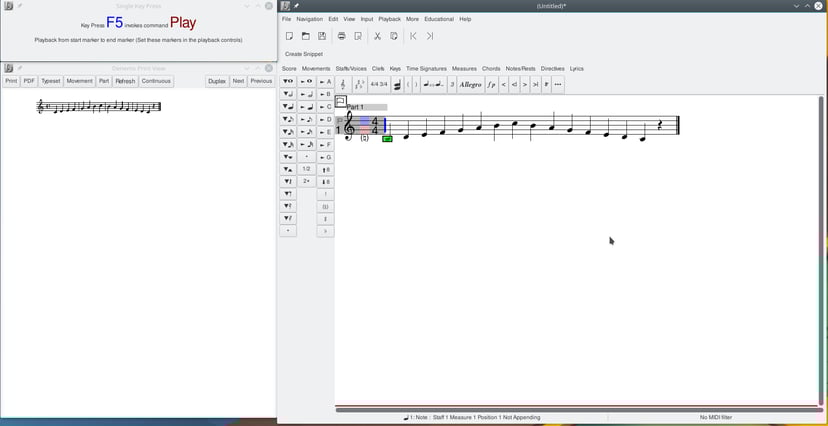Click the 1/2 duration button

(306, 169)
